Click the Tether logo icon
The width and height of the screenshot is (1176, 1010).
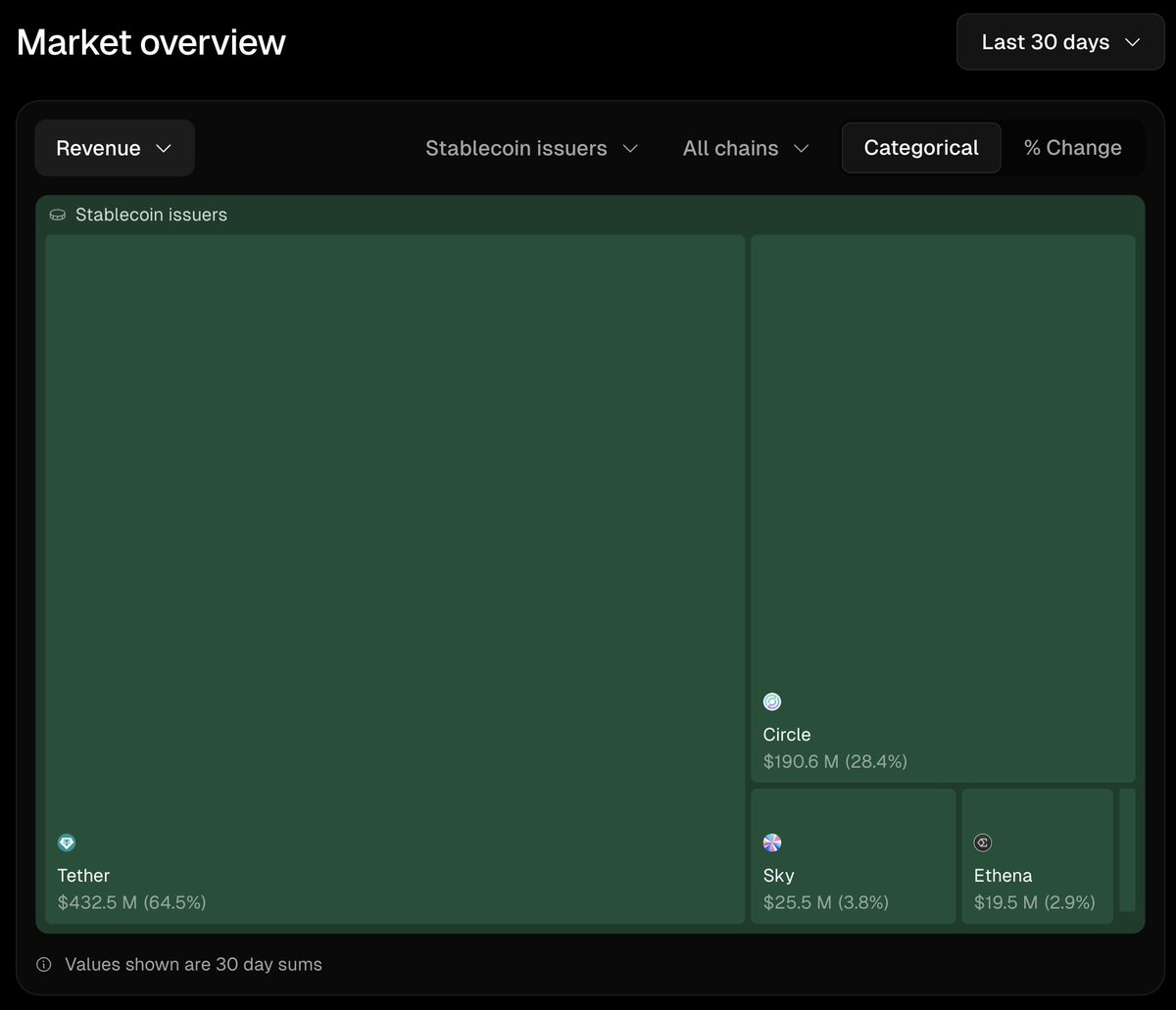(67, 842)
